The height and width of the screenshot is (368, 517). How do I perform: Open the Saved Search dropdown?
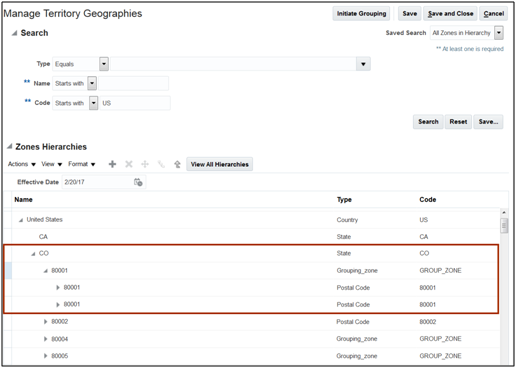click(x=499, y=33)
